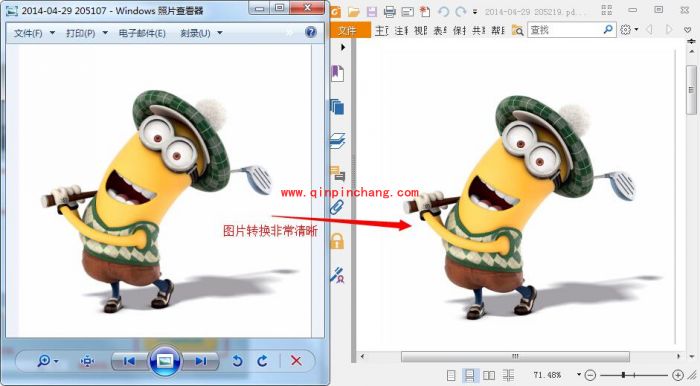Save the PDF with the floppy icon
700x386 pixels.
(x=372, y=12)
